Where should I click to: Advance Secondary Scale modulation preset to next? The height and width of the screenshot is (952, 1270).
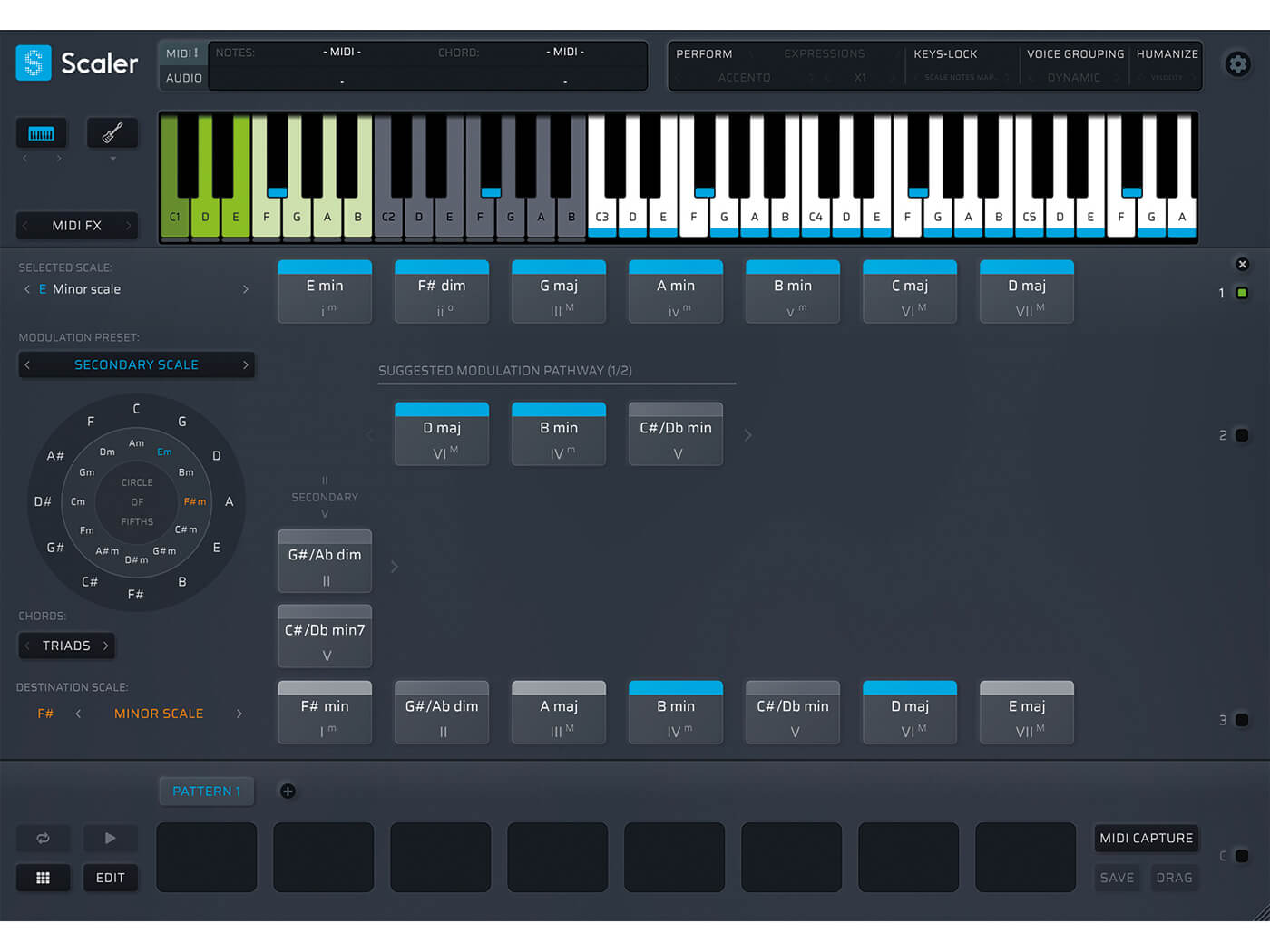[x=245, y=364]
